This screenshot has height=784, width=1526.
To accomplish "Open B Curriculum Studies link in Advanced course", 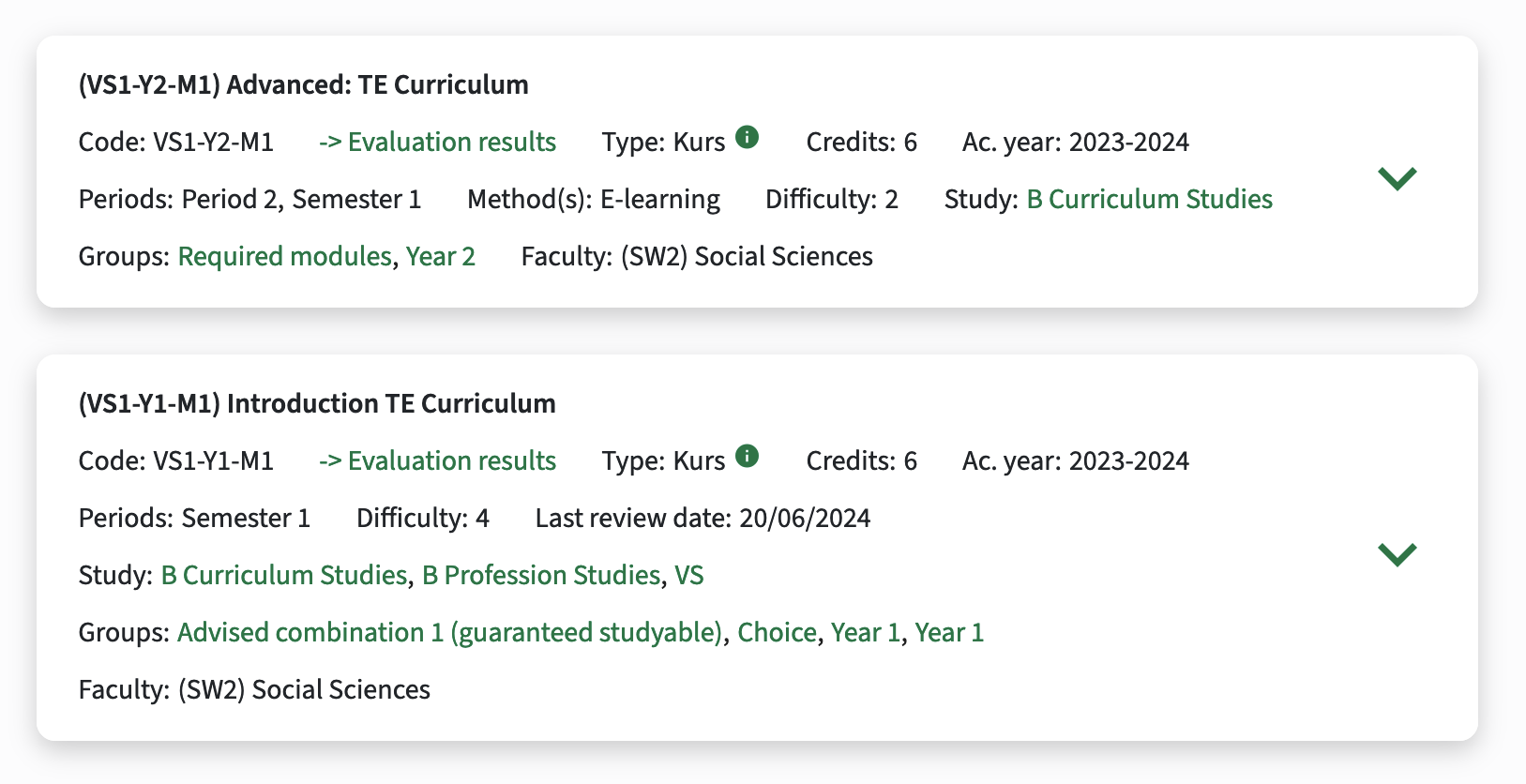I will pyautogui.click(x=1149, y=199).
